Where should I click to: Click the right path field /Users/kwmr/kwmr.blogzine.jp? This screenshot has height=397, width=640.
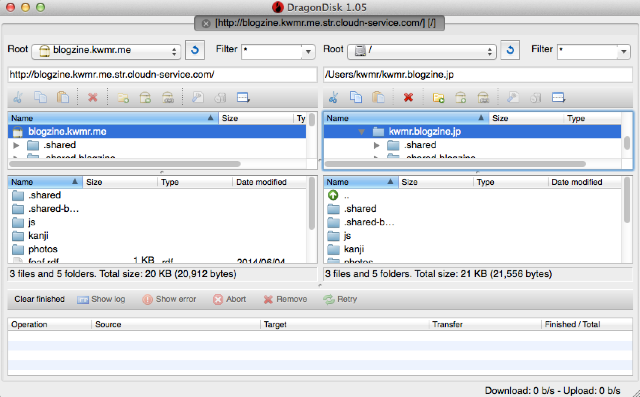pos(478,75)
